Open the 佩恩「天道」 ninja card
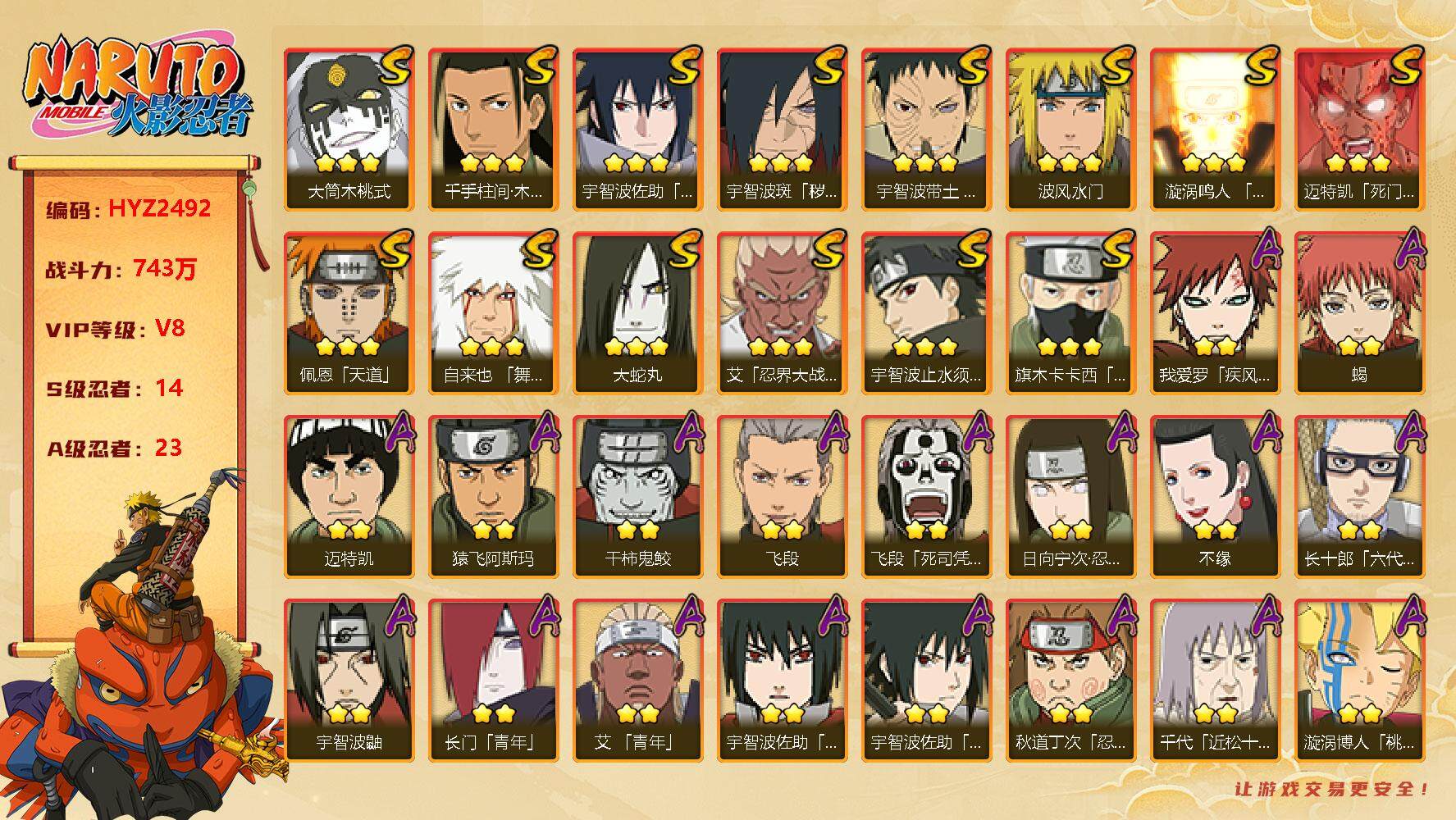 coord(349,313)
